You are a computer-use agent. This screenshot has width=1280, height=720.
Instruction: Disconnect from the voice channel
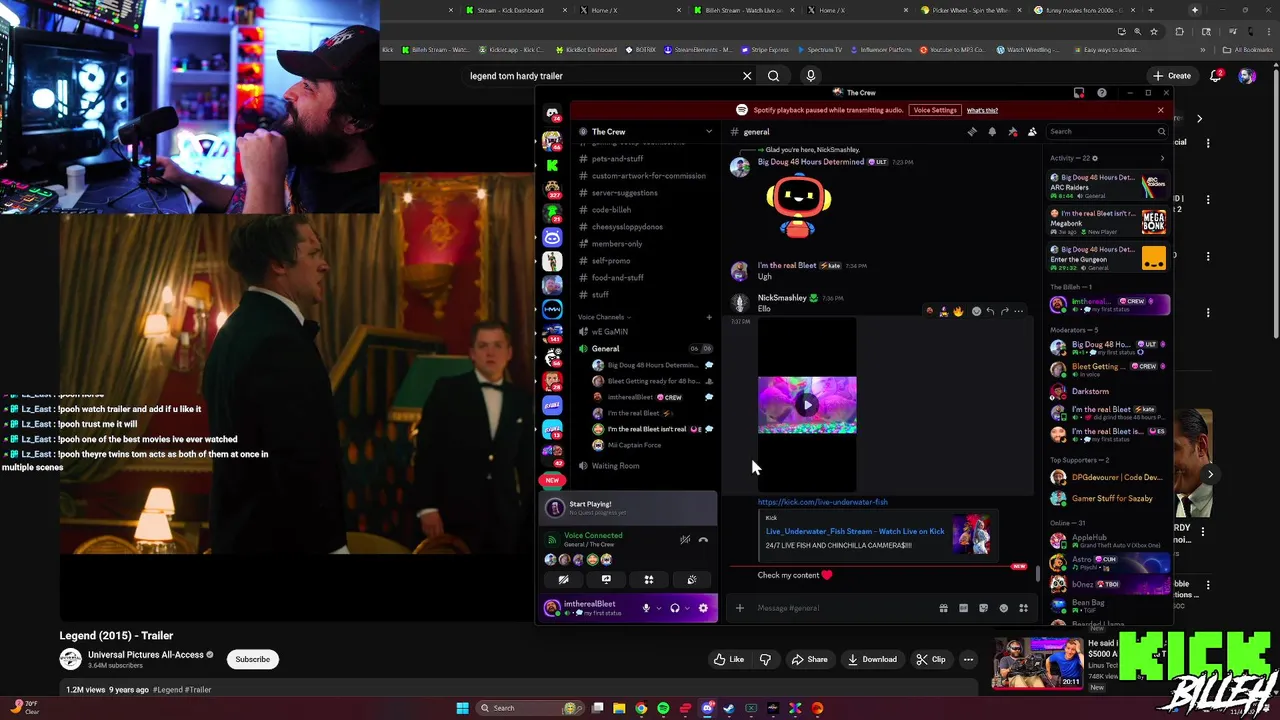click(703, 540)
